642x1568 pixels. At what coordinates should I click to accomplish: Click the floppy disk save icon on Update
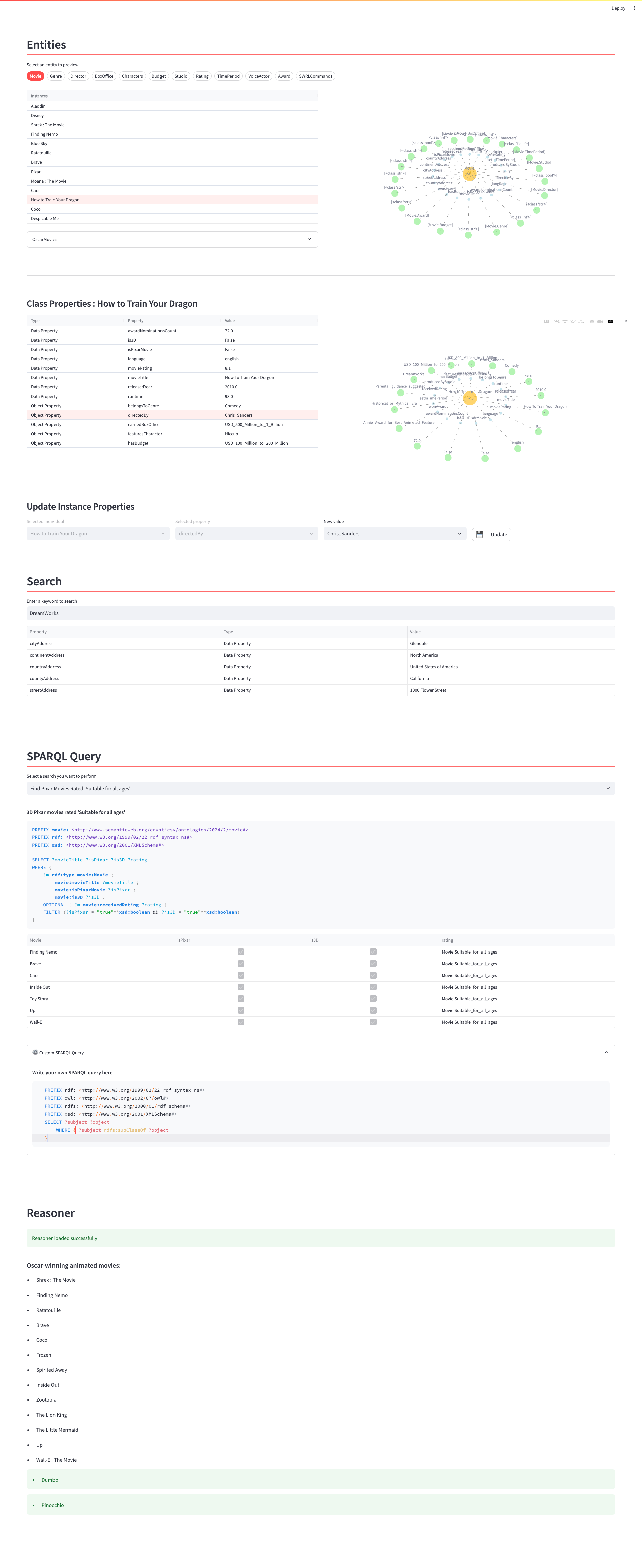[x=481, y=534]
